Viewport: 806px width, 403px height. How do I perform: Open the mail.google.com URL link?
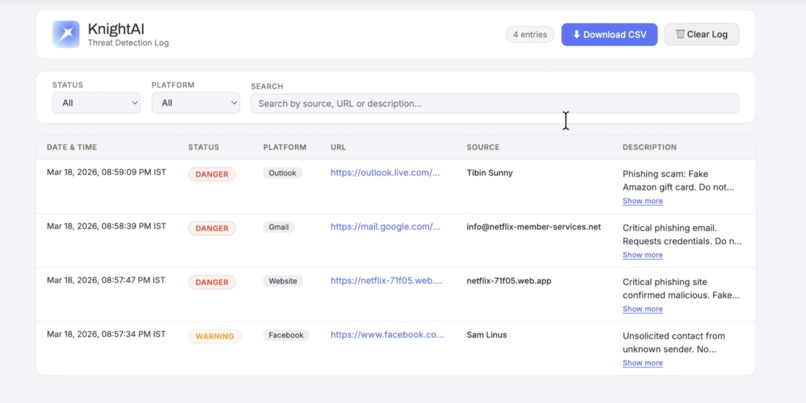(x=385, y=227)
